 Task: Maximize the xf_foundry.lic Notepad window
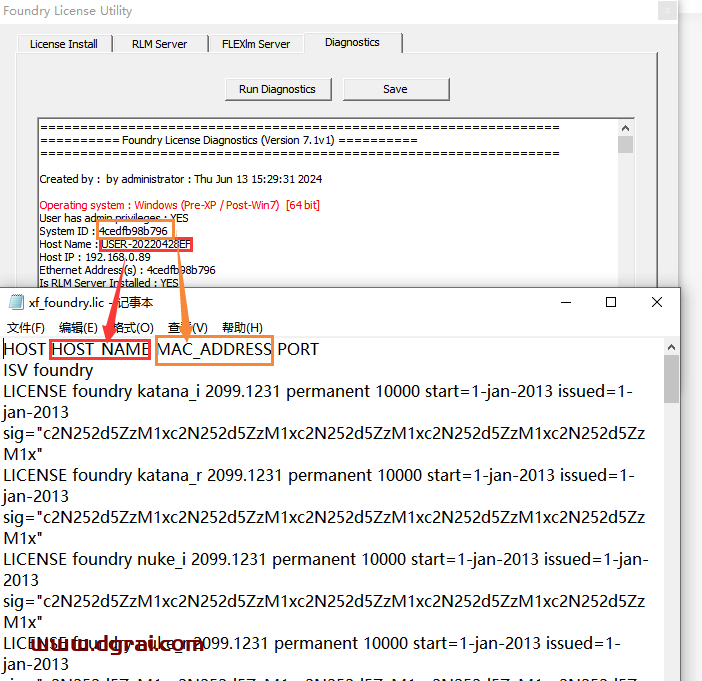point(611,303)
